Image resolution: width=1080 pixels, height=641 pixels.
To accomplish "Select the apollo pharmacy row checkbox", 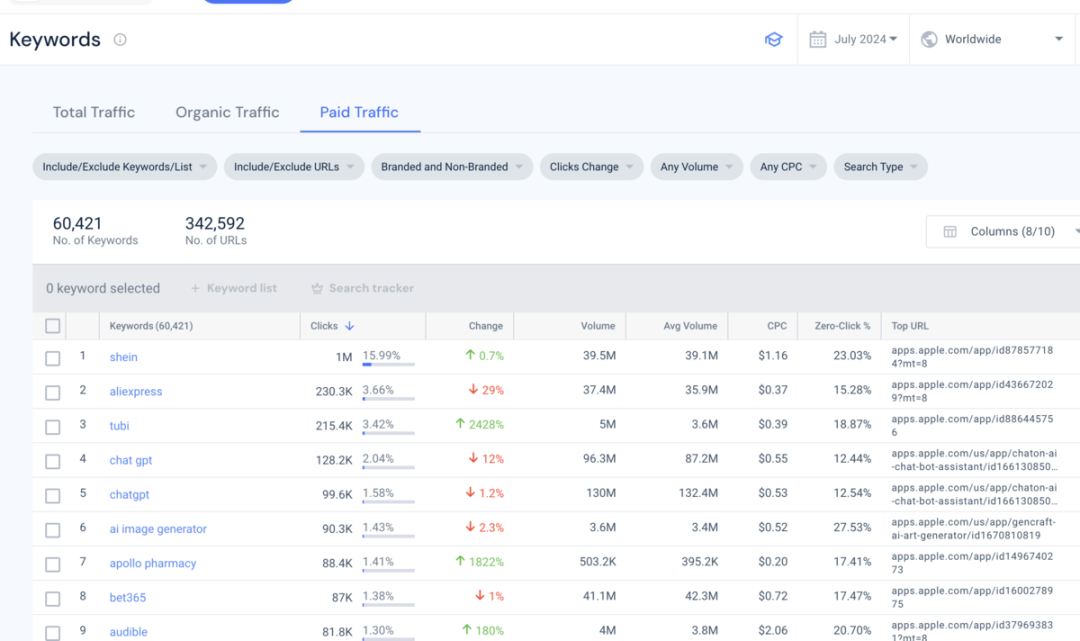I will click(52, 565).
